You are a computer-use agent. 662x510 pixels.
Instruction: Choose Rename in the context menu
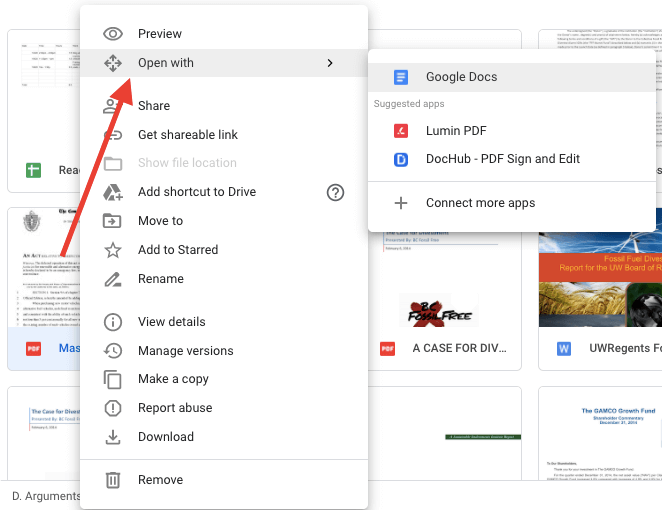160,279
